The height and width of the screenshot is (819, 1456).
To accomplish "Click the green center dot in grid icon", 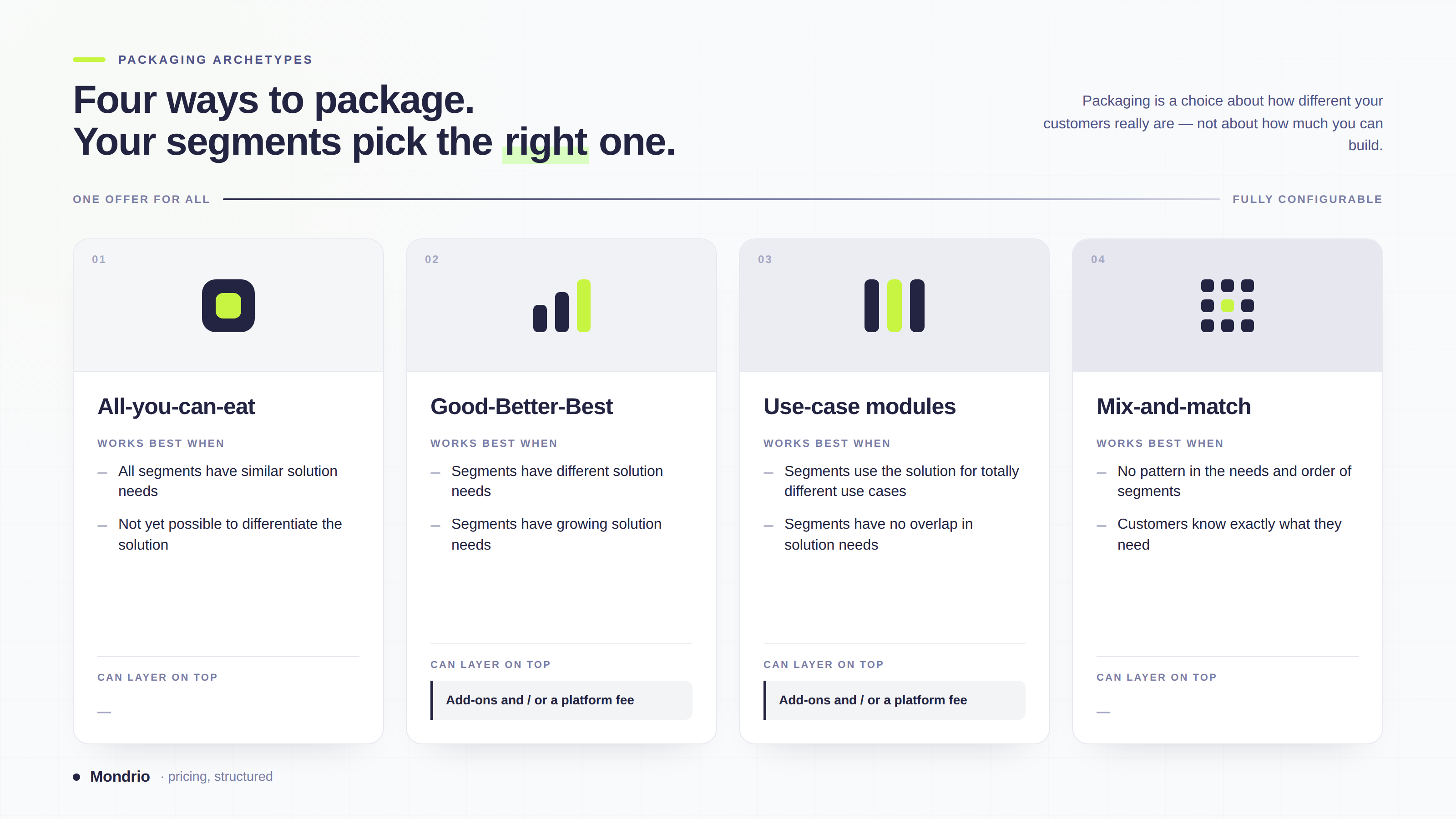I will (1227, 306).
